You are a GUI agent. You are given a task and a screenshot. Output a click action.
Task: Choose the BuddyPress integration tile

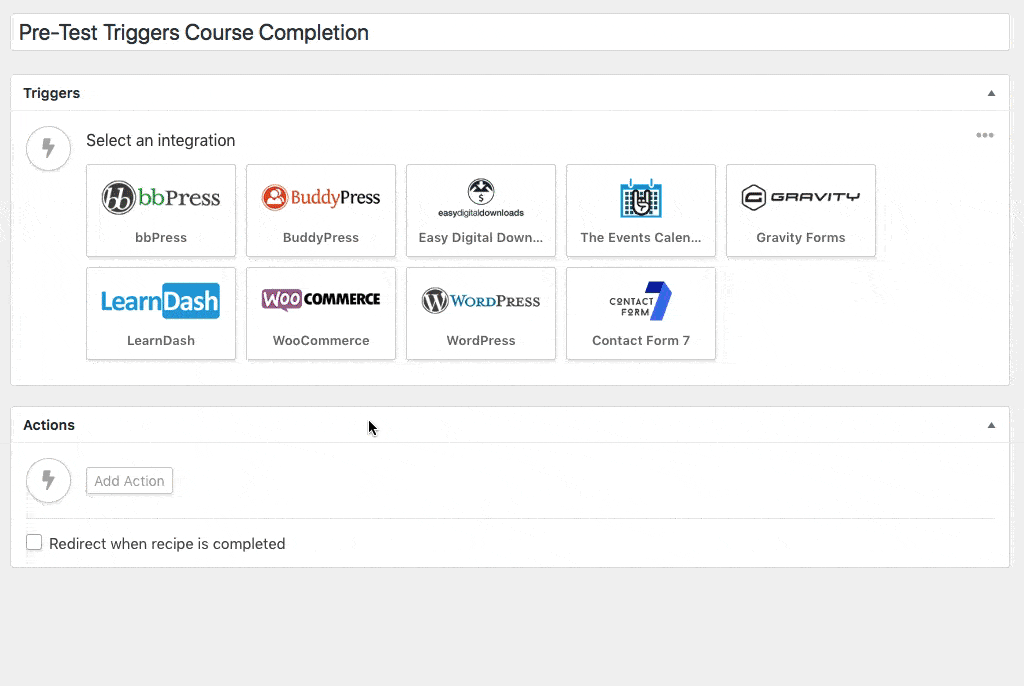tap(321, 210)
